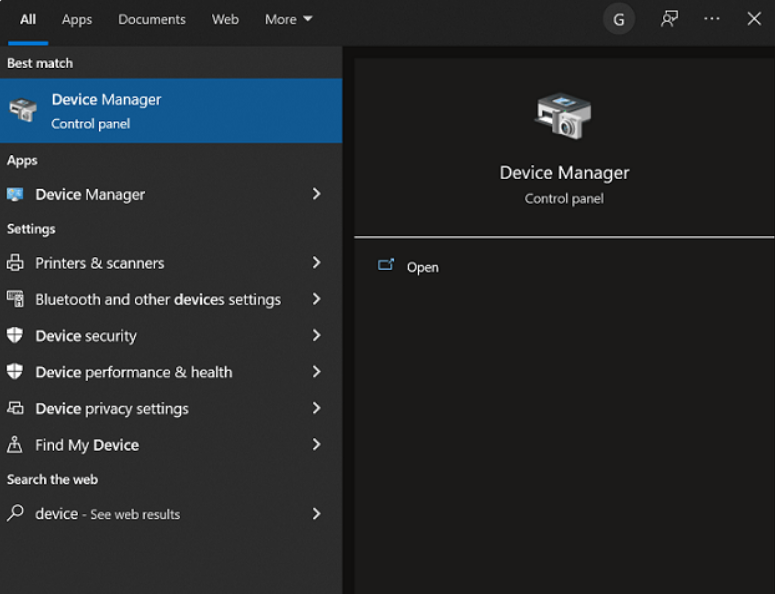Close the search panel with X
This screenshot has width=775, height=594.
point(754,19)
